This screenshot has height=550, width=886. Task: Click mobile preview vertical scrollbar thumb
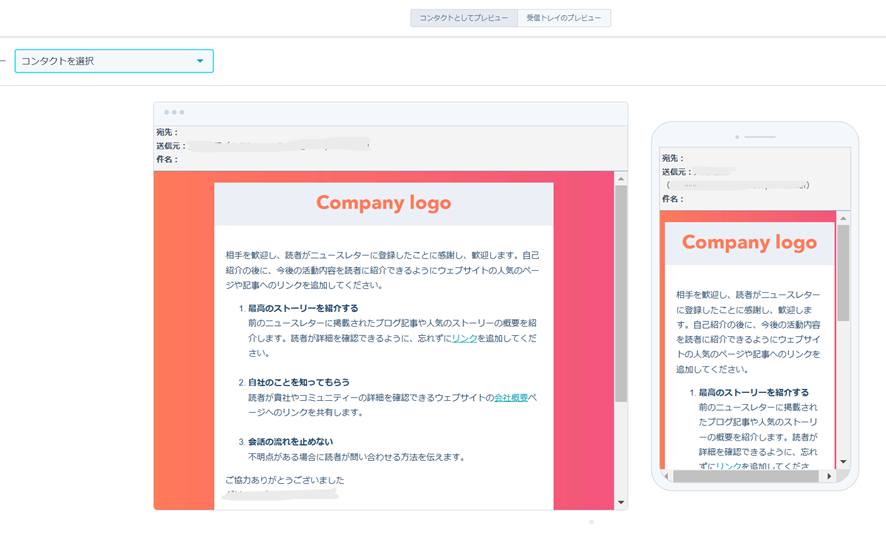[x=843, y=273]
